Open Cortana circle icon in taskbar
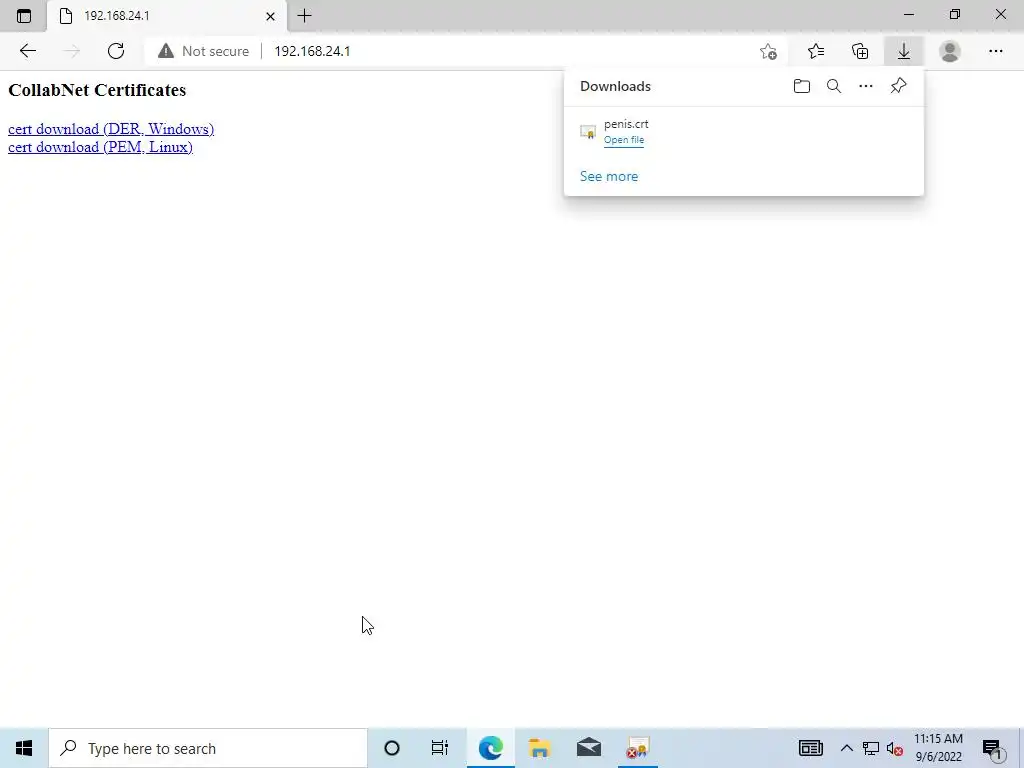Viewport: 1024px width, 768px height. coord(392,748)
